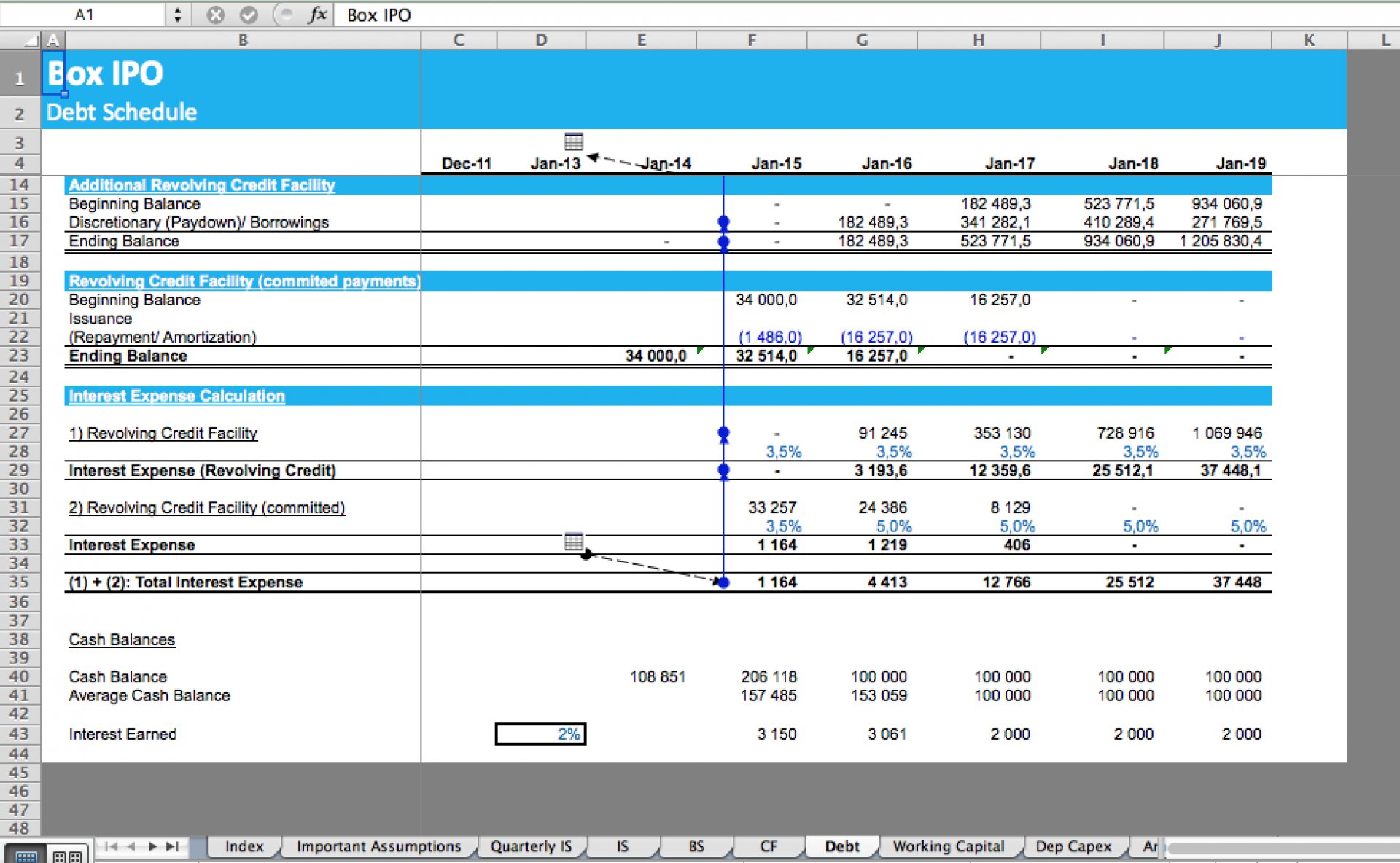Open the BS sheet tab
Viewport: 1400px width, 863px height.
tap(696, 846)
